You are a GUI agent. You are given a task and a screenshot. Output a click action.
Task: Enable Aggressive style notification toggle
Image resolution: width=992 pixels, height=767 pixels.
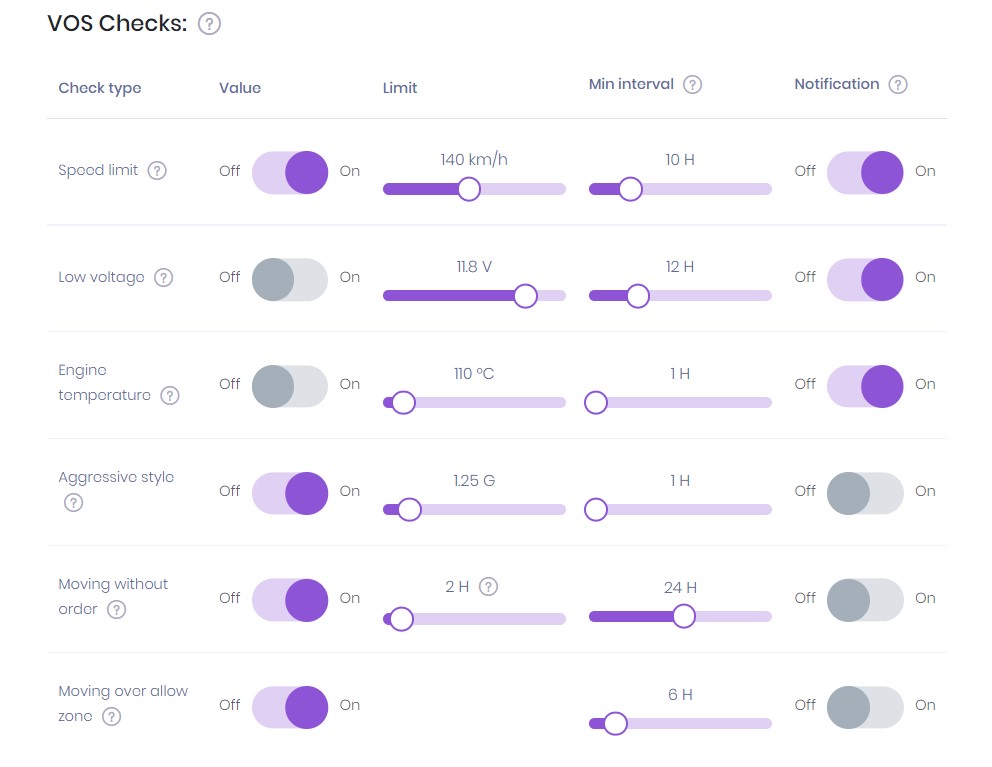coord(865,492)
